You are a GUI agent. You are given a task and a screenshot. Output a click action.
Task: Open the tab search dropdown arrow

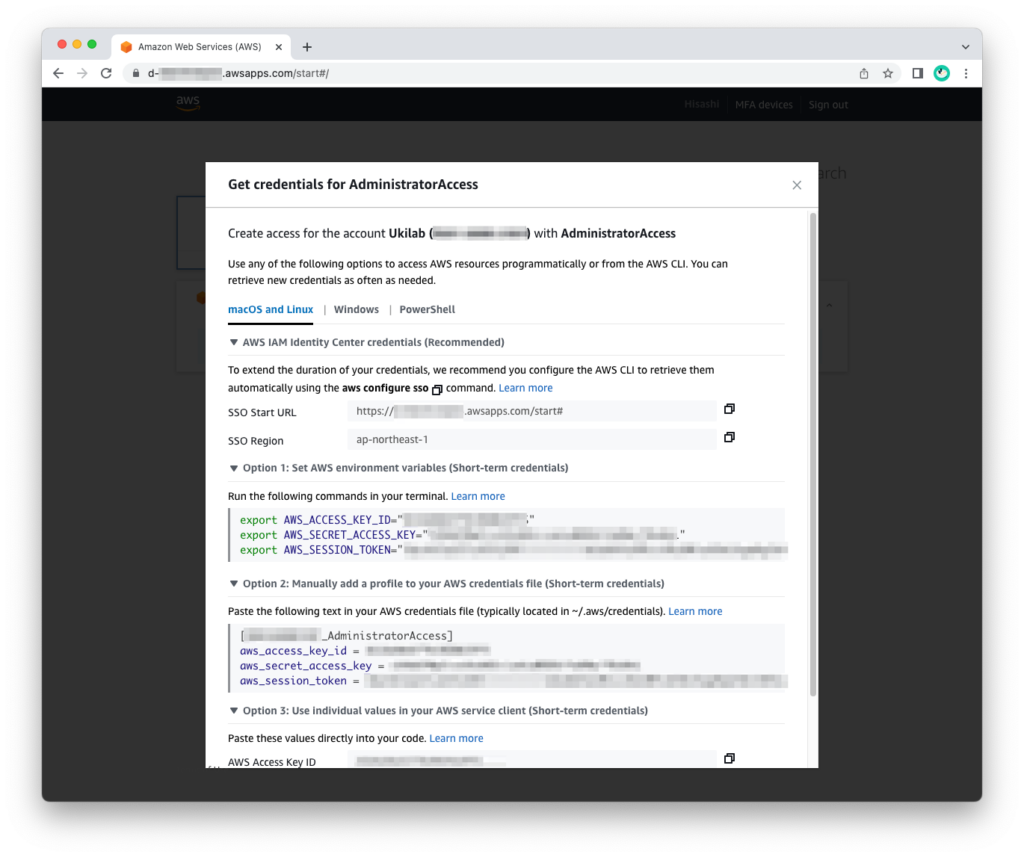click(965, 47)
